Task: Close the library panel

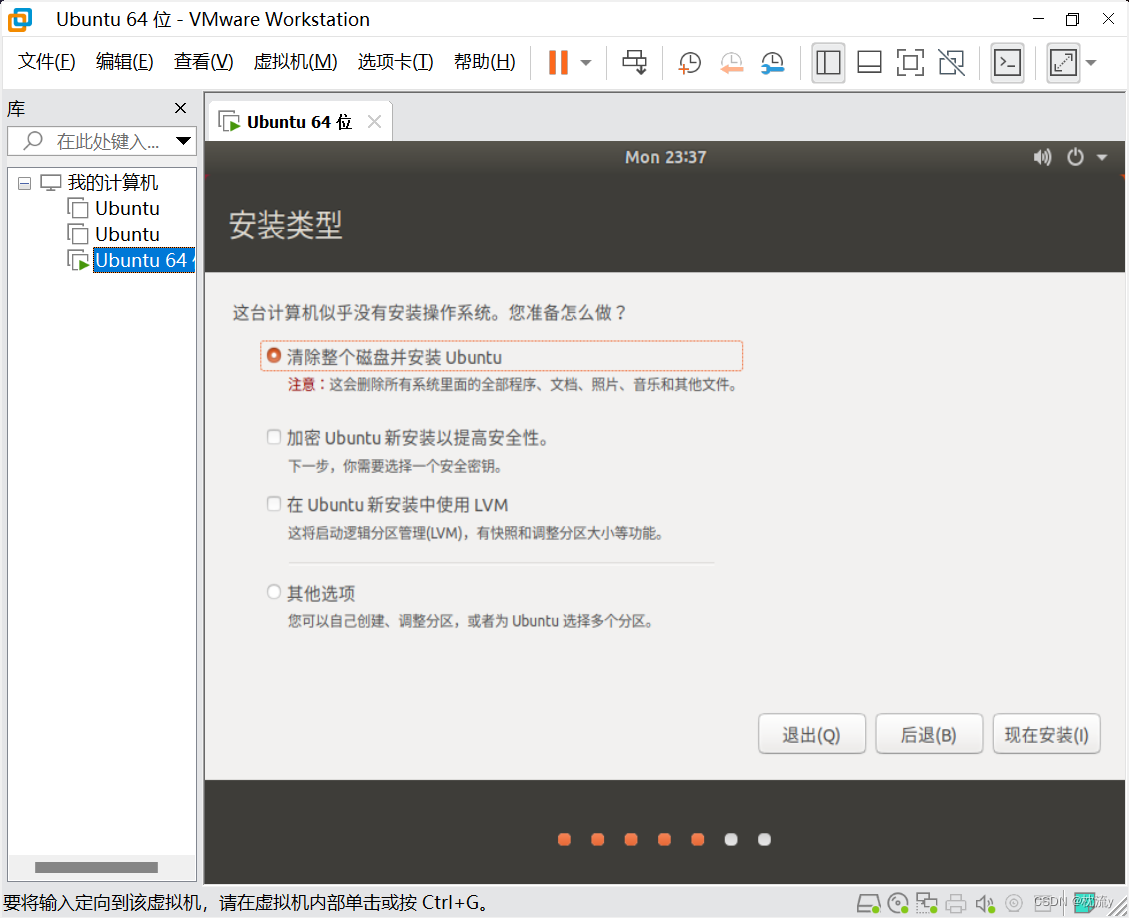Action: point(181,108)
